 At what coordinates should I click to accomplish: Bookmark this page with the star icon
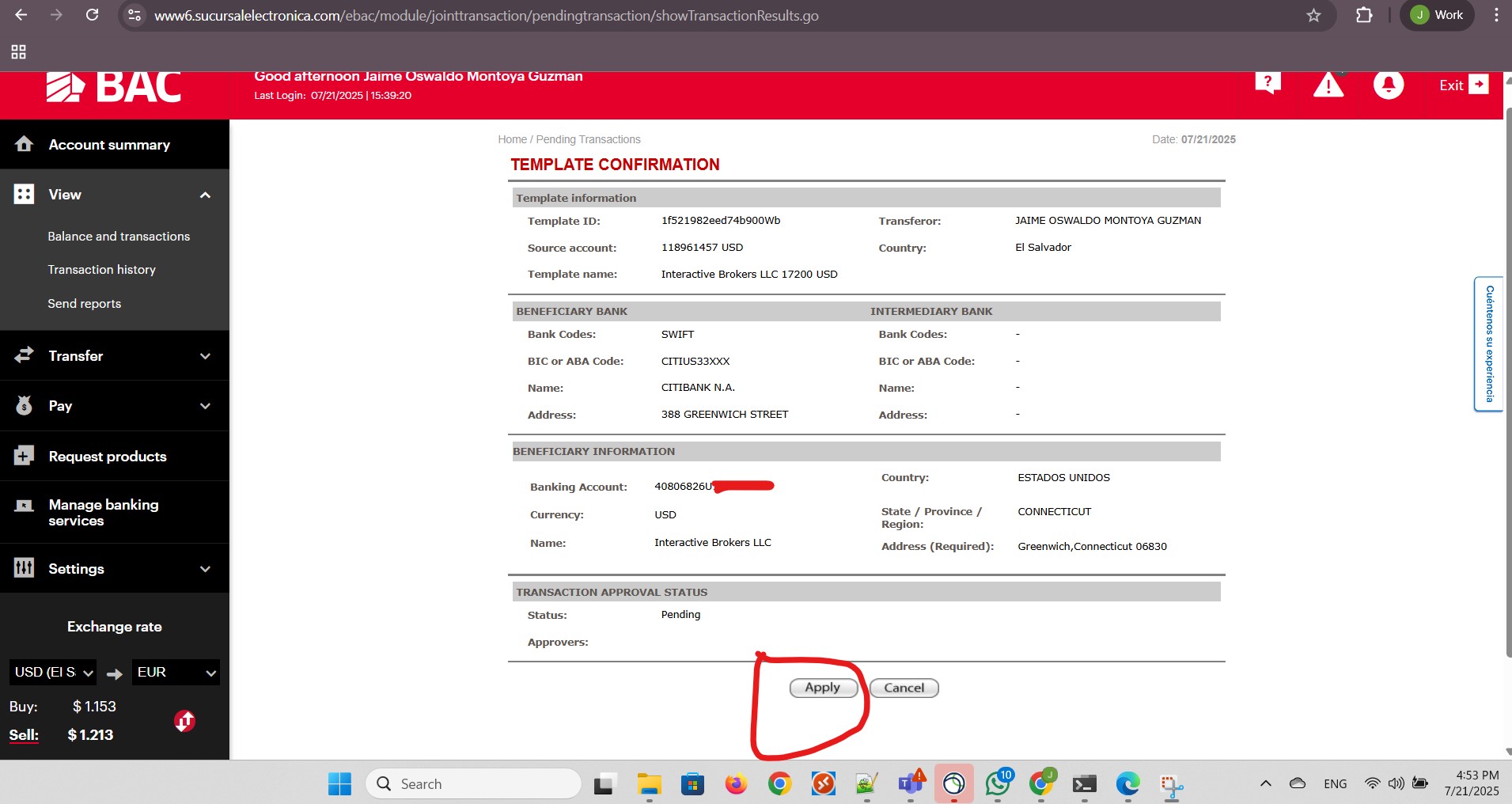[1313, 15]
